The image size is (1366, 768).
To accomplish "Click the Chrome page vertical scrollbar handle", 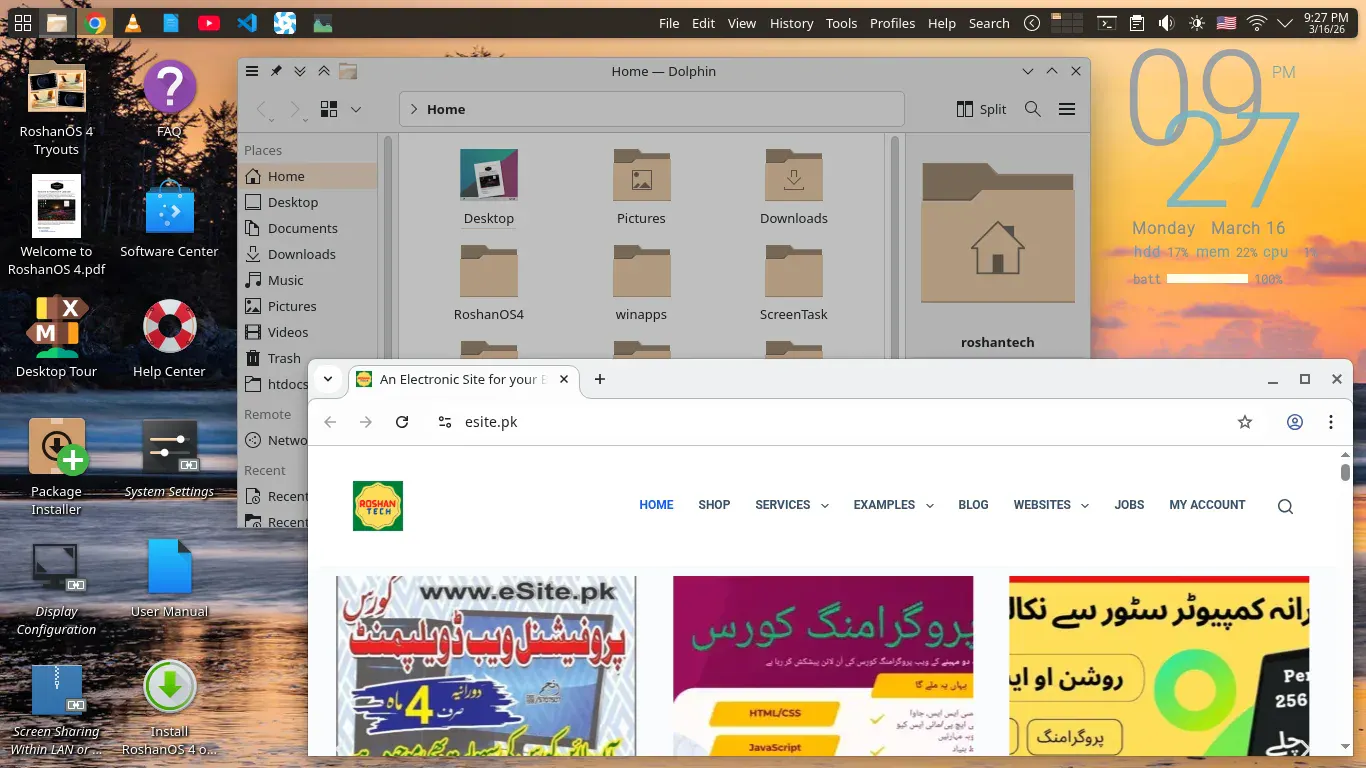I will pyautogui.click(x=1345, y=472).
